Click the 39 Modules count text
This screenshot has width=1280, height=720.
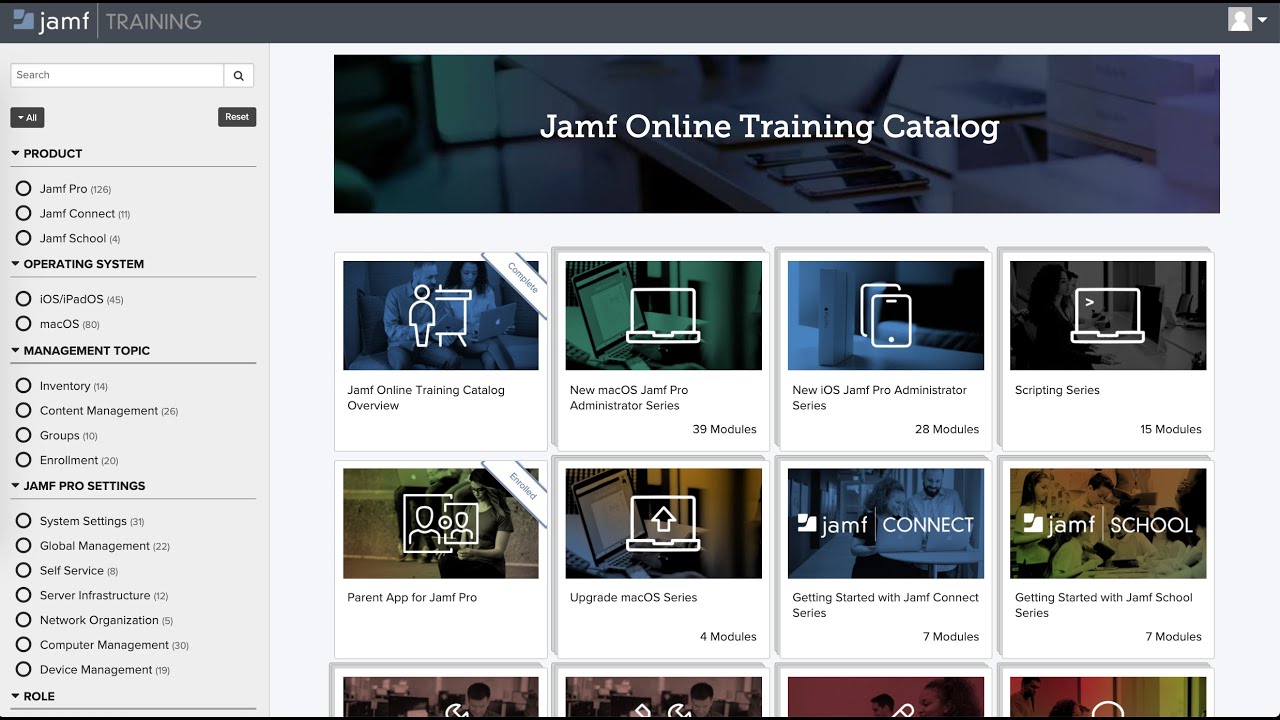tap(724, 430)
